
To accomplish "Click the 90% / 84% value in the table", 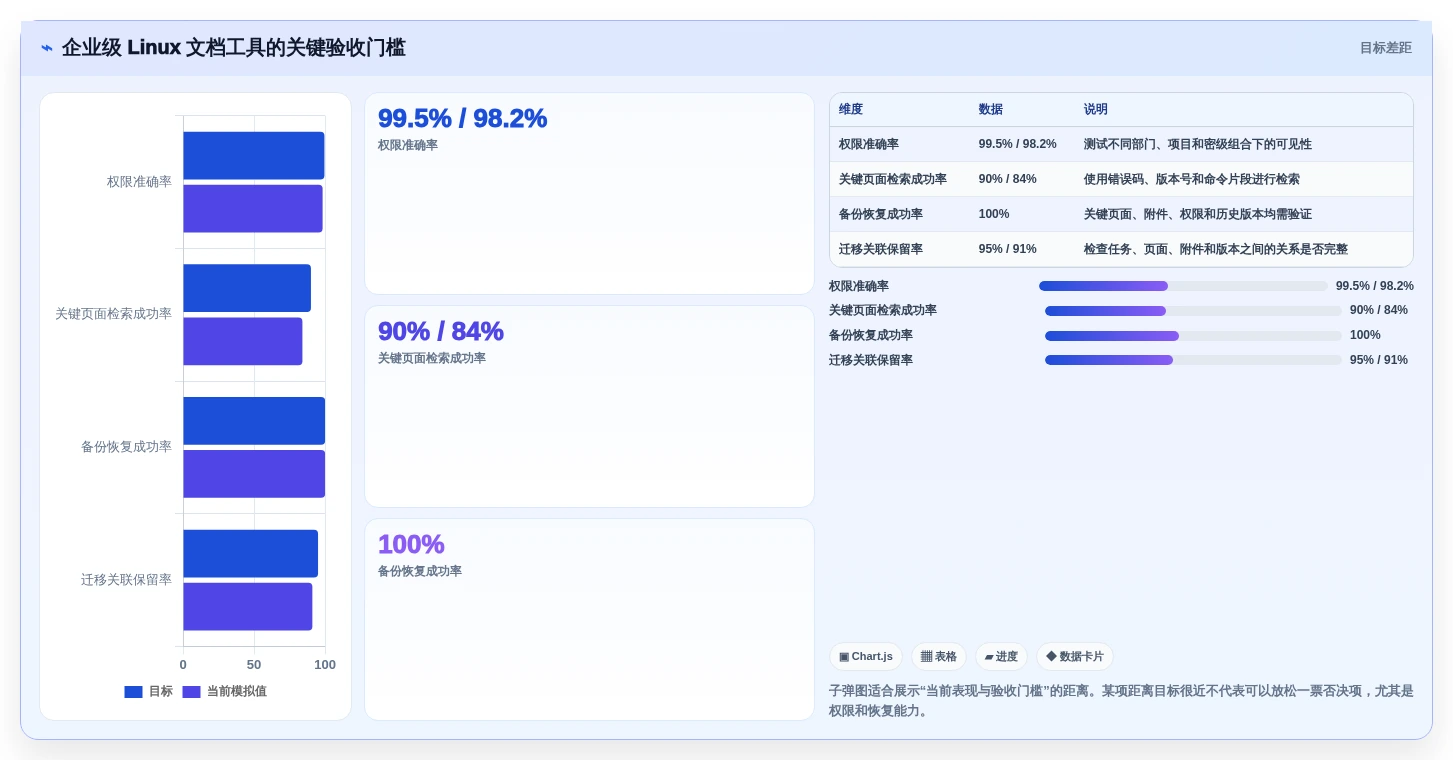I will [x=1008, y=179].
